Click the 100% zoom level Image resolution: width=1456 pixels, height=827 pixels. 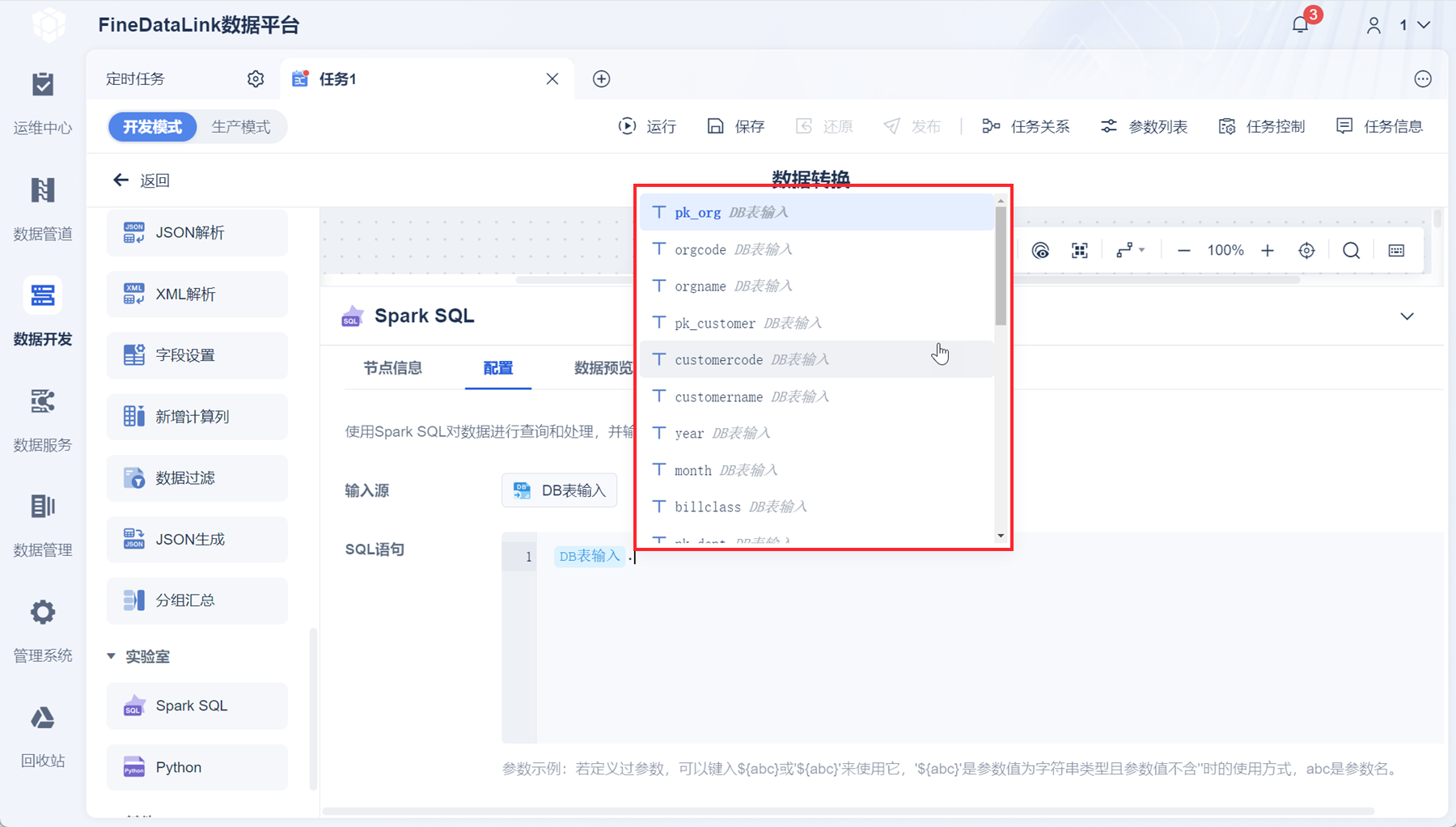coord(1225,251)
